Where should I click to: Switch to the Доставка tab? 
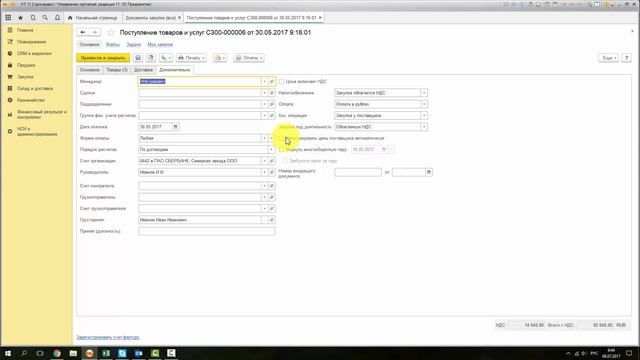(x=143, y=70)
